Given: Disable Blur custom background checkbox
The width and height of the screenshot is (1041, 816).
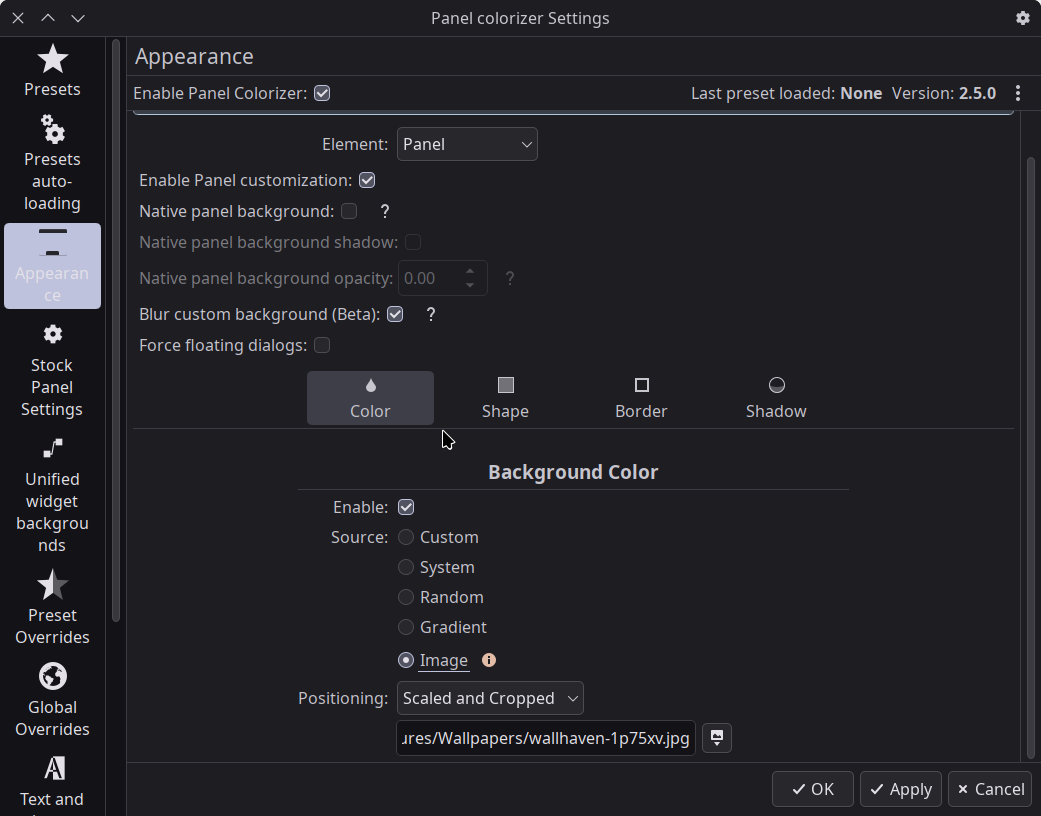Looking at the screenshot, I should [395, 314].
